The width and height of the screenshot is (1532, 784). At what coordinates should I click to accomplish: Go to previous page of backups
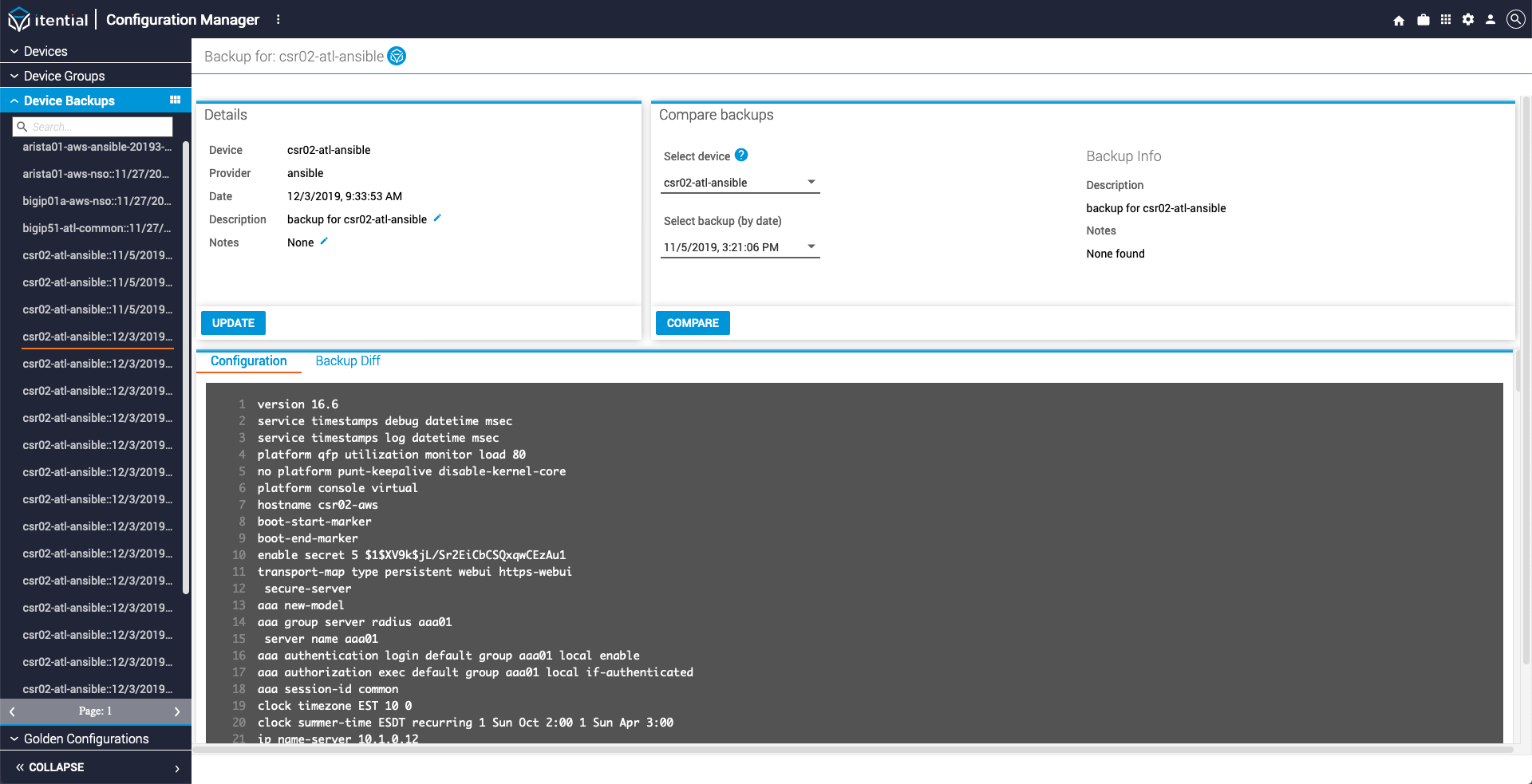tap(12, 711)
